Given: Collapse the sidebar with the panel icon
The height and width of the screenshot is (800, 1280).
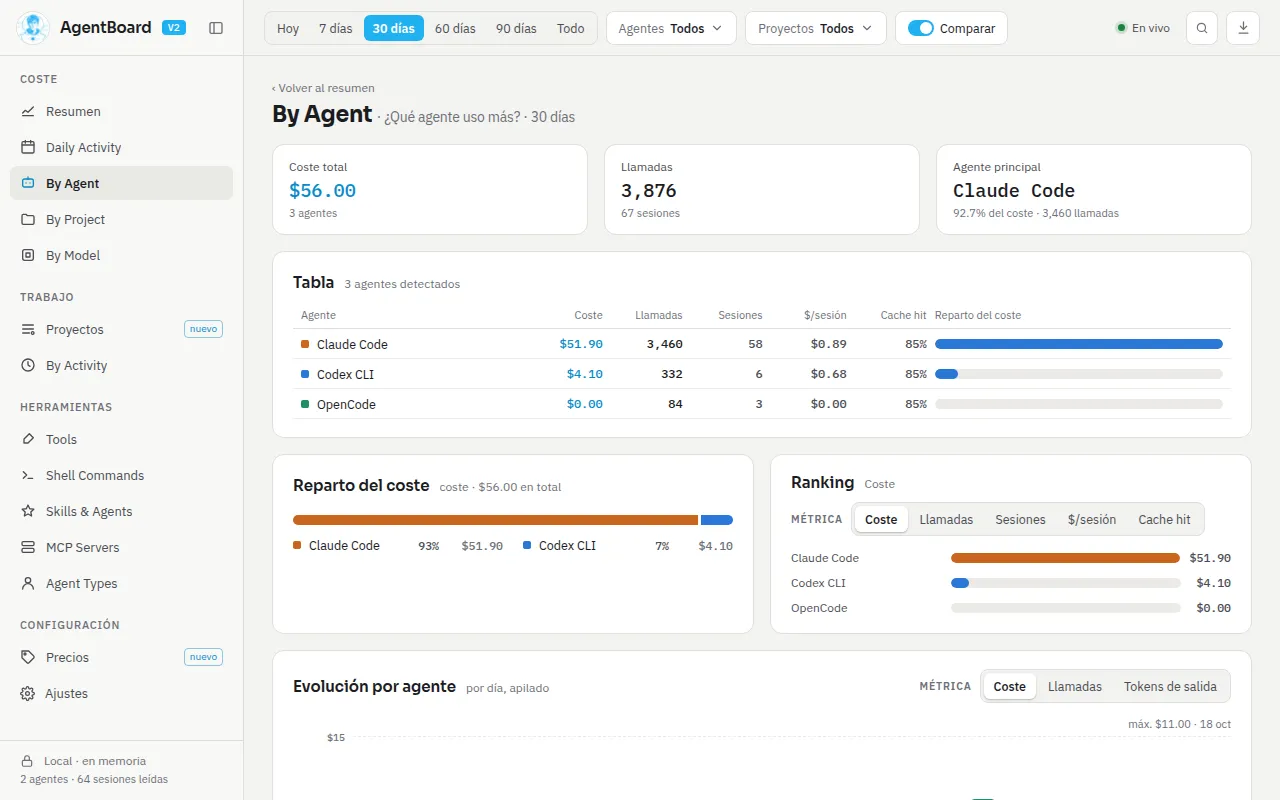Looking at the screenshot, I should 216,28.
